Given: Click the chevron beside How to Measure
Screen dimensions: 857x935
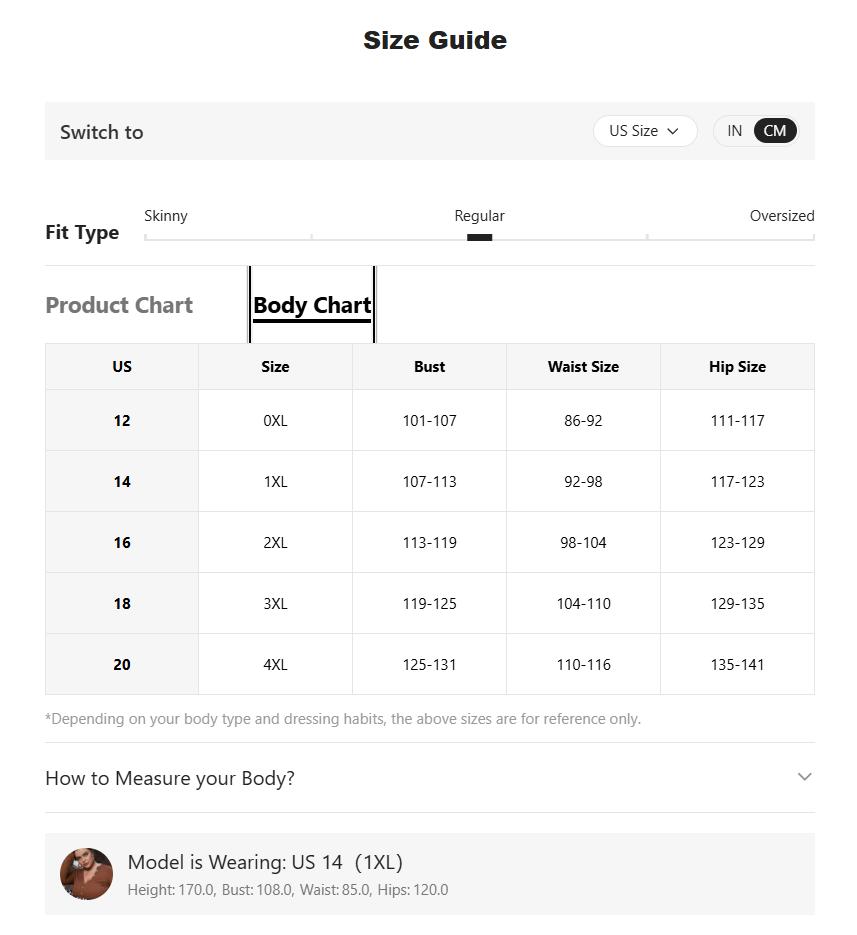Looking at the screenshot, I should 805,776.
